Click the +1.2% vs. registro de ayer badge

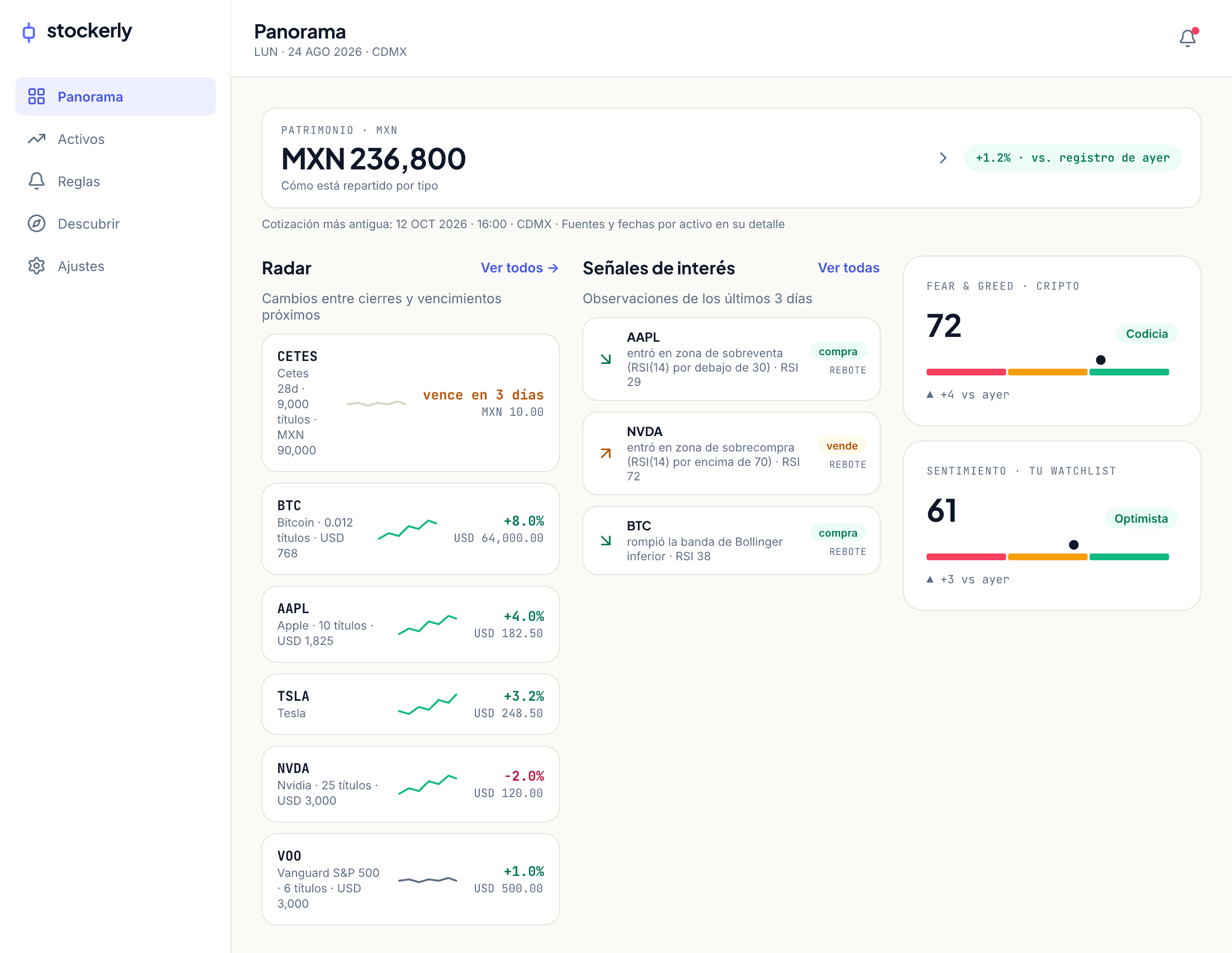[x=1072, y=158]
